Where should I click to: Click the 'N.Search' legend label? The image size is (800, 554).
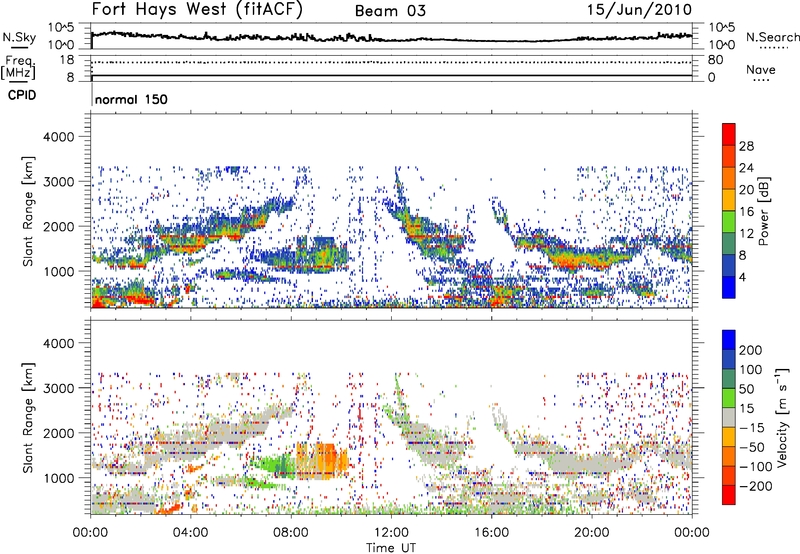click(772, 37)
